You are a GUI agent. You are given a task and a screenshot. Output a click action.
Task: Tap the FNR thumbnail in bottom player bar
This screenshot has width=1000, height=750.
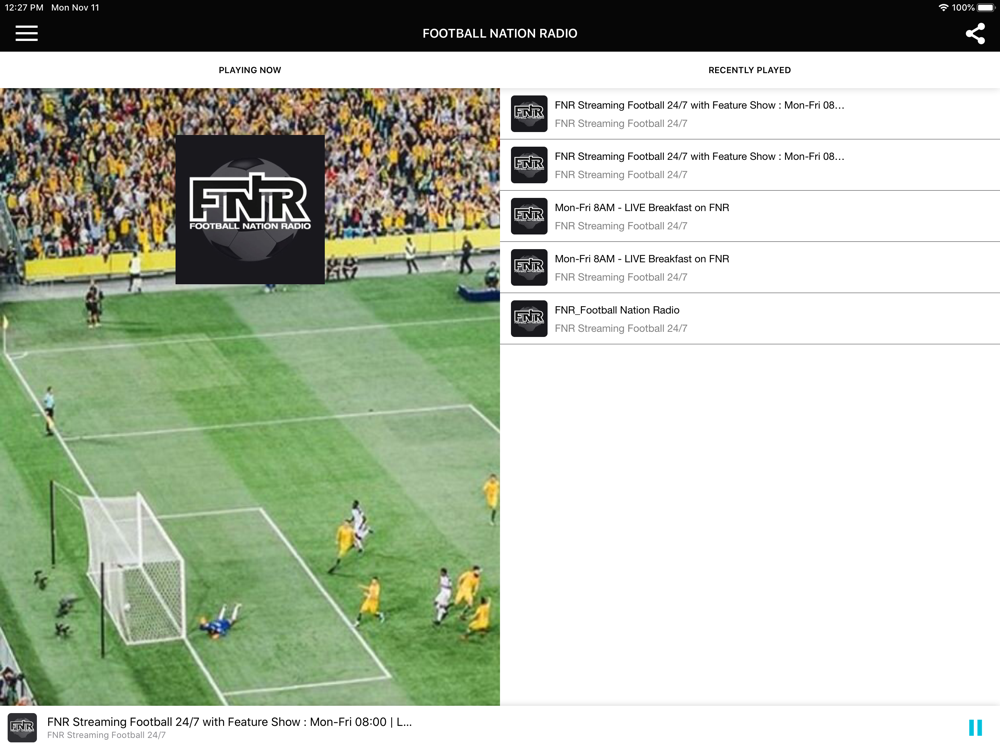coord(22,728)
